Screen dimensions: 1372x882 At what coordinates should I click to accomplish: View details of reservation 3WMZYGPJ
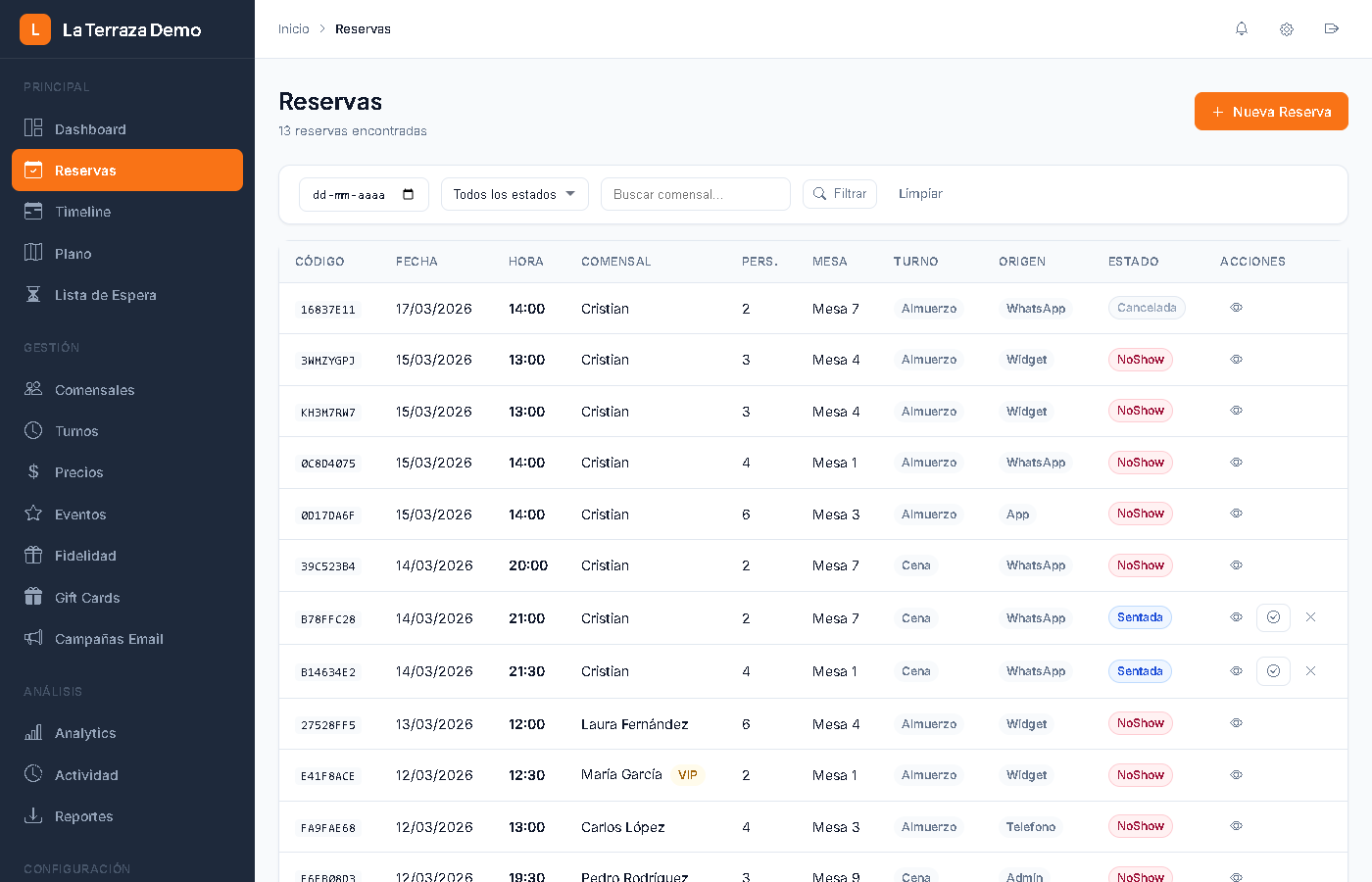point(1237,360)
